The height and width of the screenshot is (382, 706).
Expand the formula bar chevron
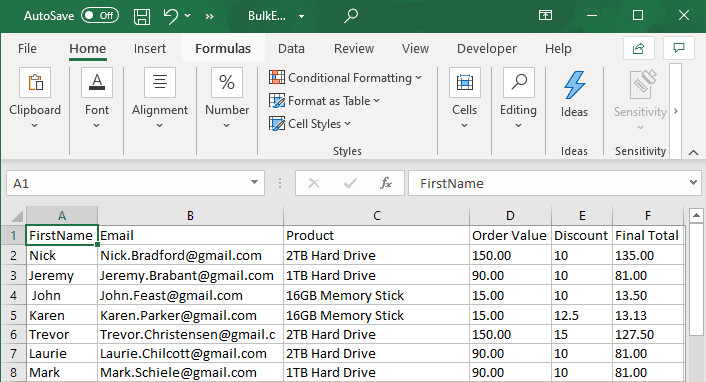click(x=693, y=182)
